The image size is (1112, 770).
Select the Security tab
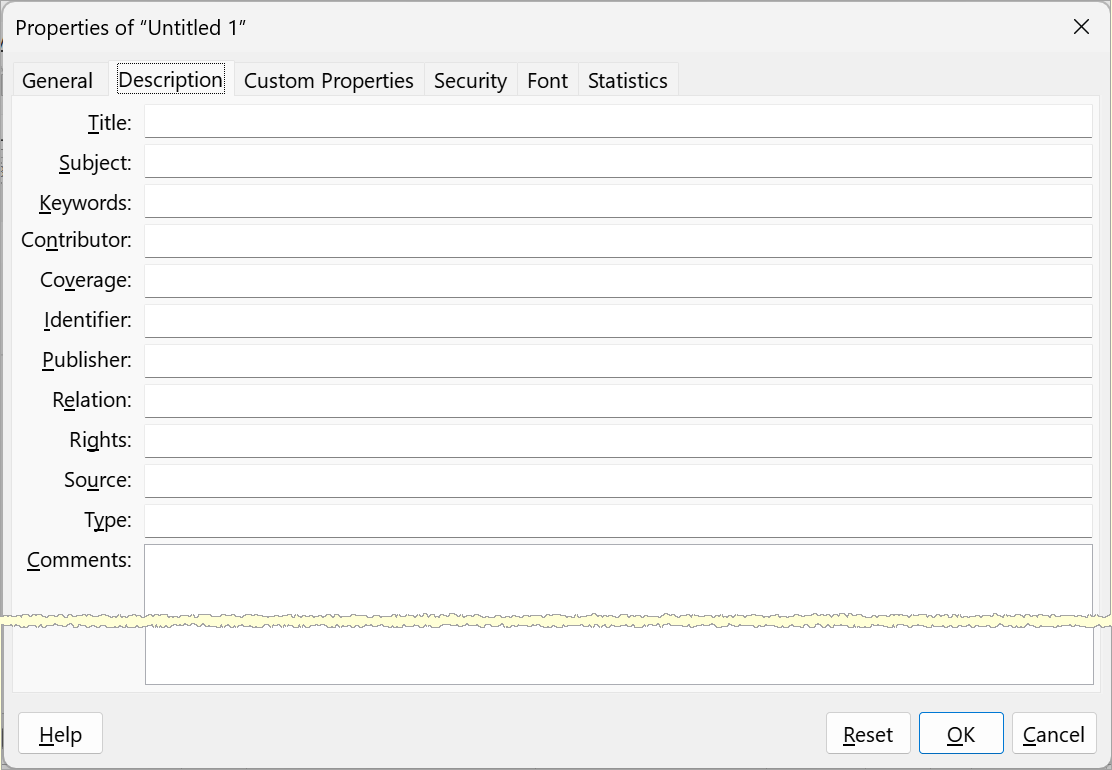click(x=470, y=81)
